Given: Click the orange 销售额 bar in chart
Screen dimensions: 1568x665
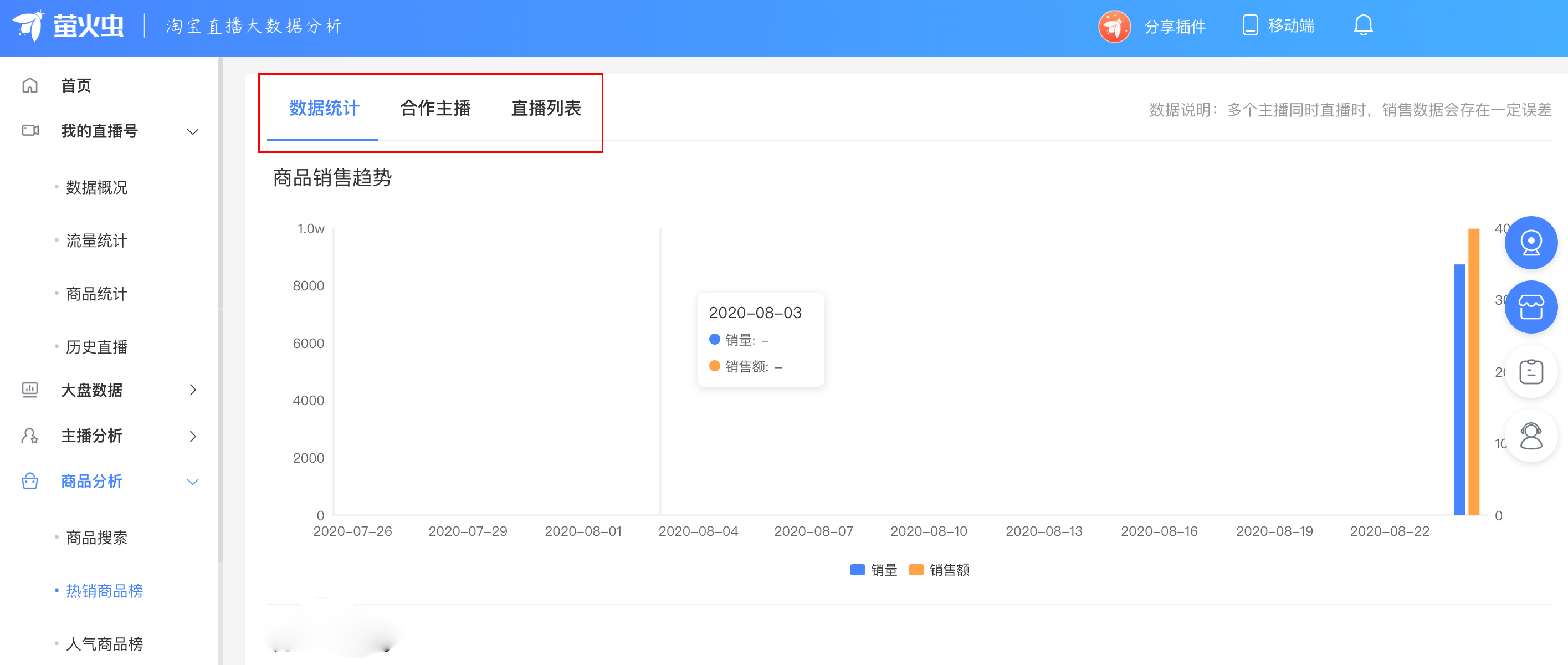Looking at the screenshot, I should (x=1473, y=371).
